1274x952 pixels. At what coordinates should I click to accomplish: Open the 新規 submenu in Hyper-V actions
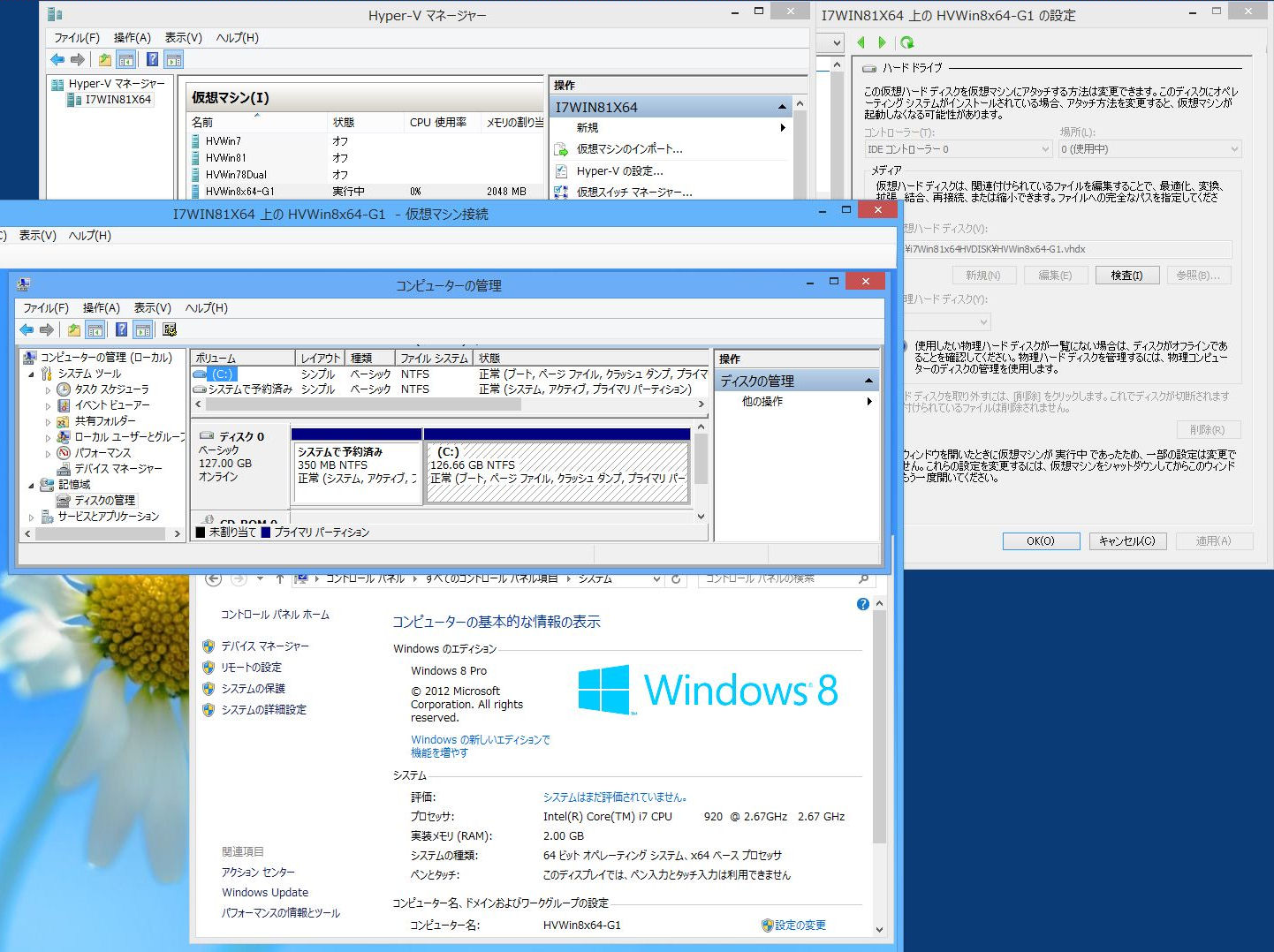(x=669, y=128)
